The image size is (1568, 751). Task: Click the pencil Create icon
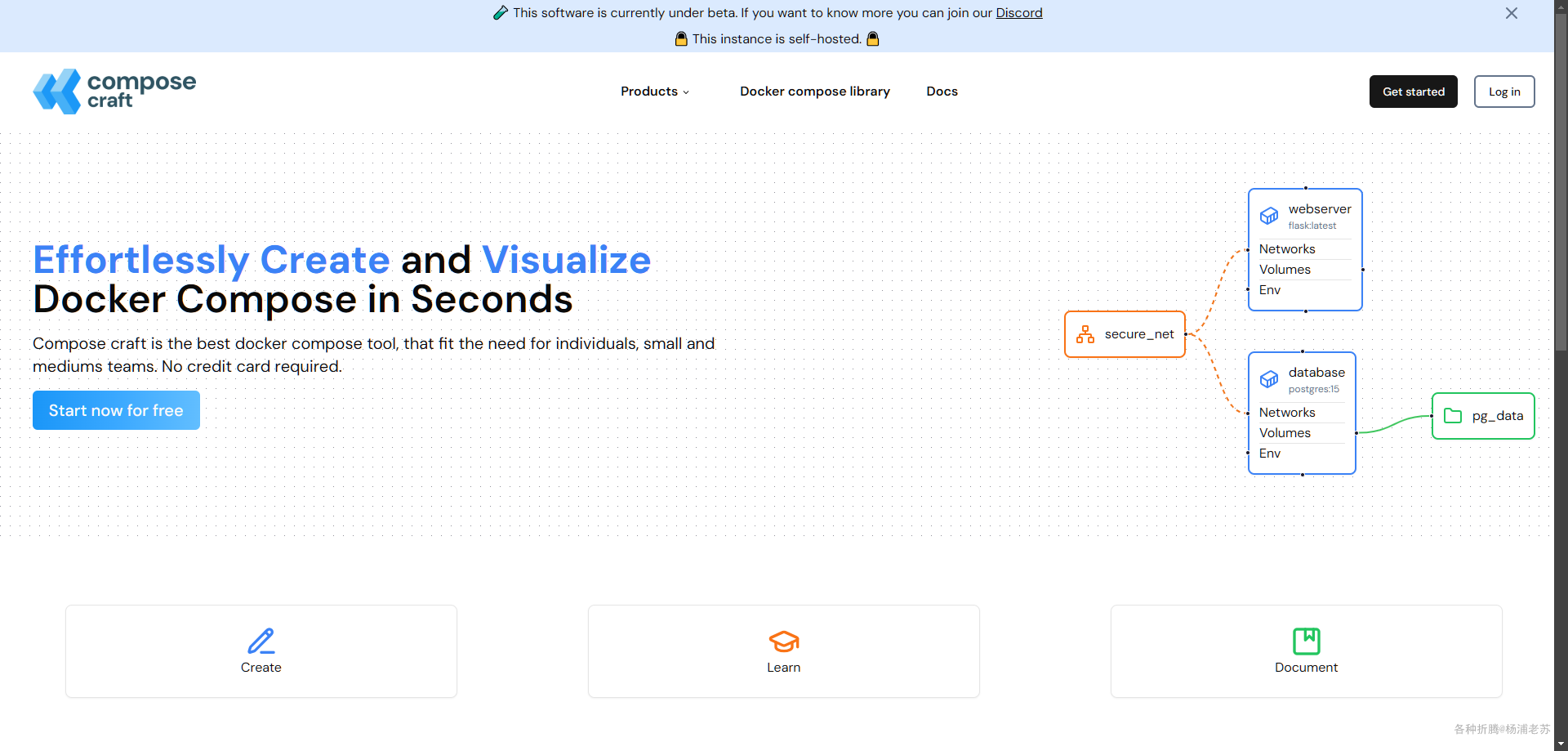click(x=261, y=641)
